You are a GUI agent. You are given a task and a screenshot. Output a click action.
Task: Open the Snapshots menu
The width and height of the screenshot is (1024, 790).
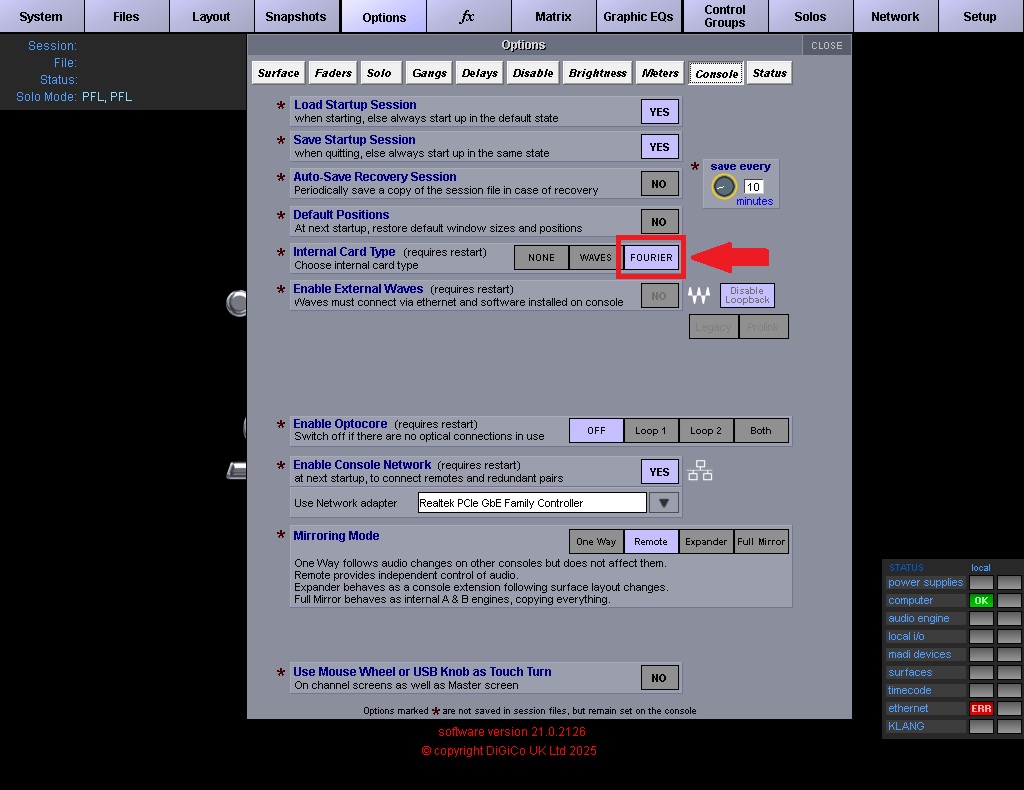[x=296, y=16]
